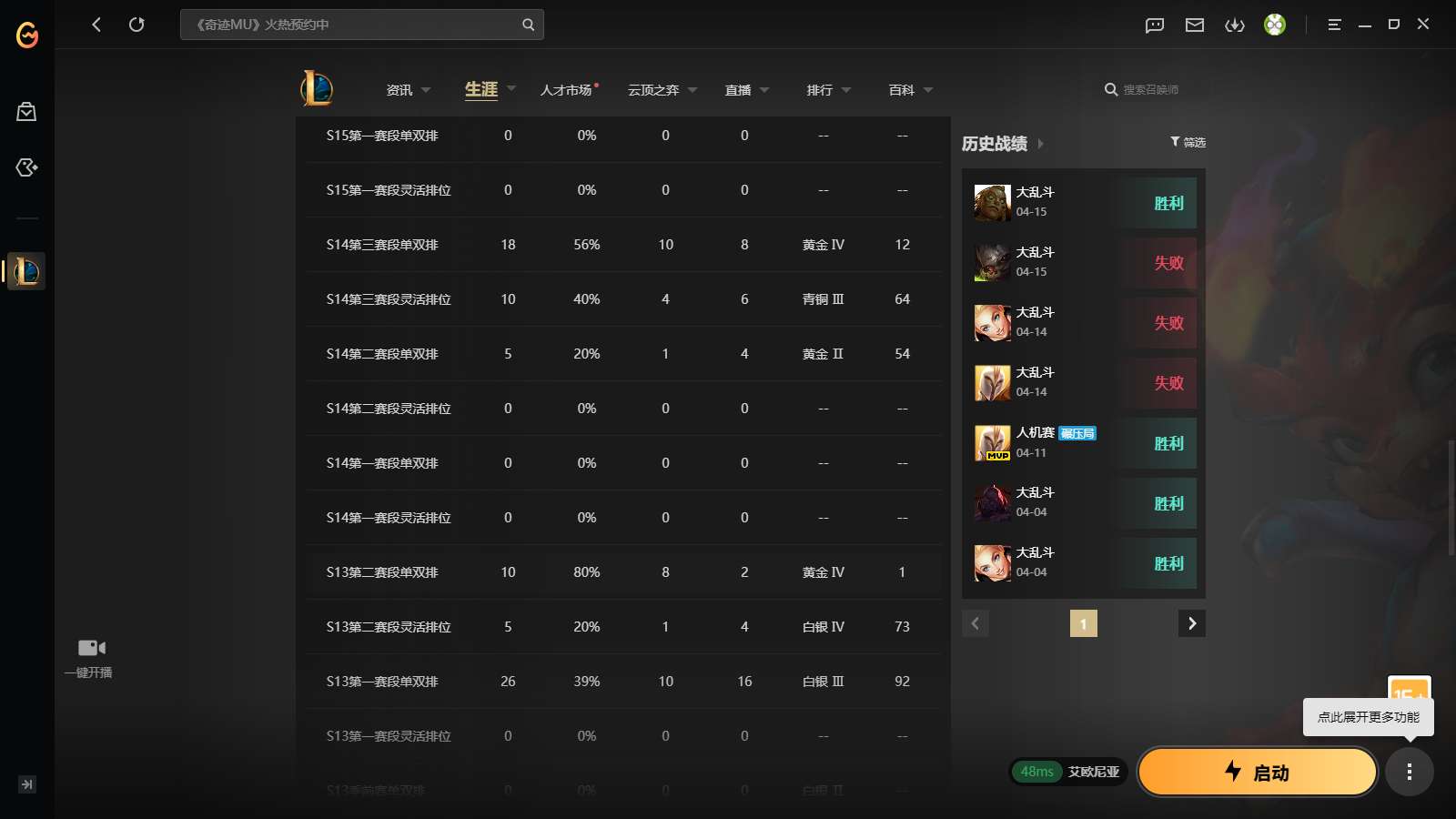Screen dimensions: 1456x819
Task: Select the game library icon in sidebar
Action: [x=25, y=167]
